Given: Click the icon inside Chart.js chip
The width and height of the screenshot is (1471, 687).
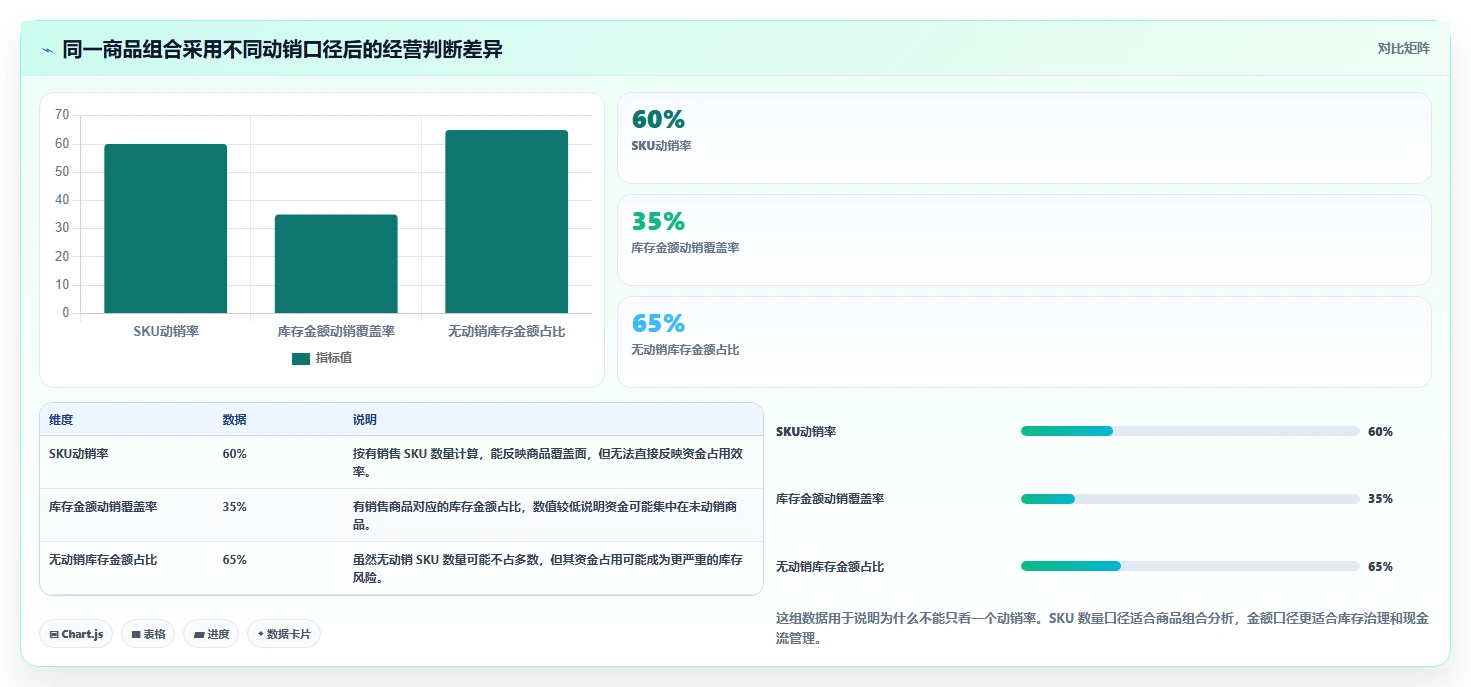Looking at the screenshot, I should tap(54, 634).
